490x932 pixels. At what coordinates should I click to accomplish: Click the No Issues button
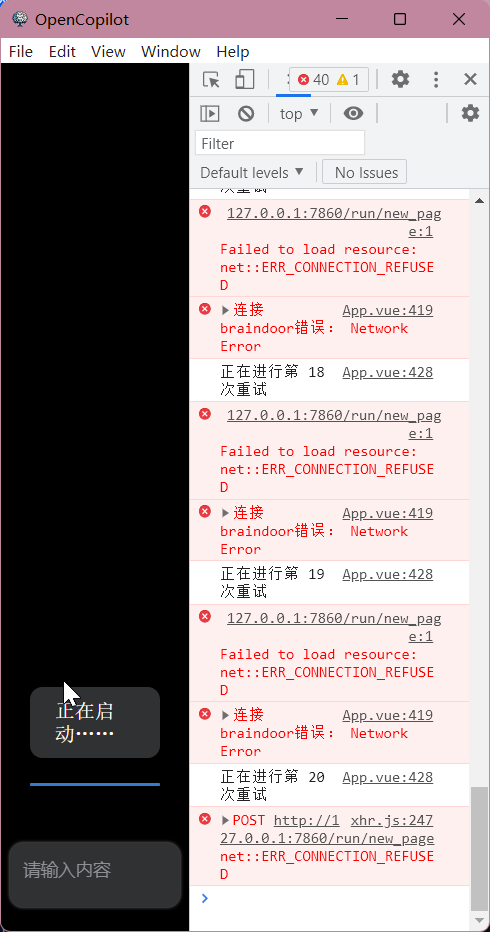[x=365, y=172]
